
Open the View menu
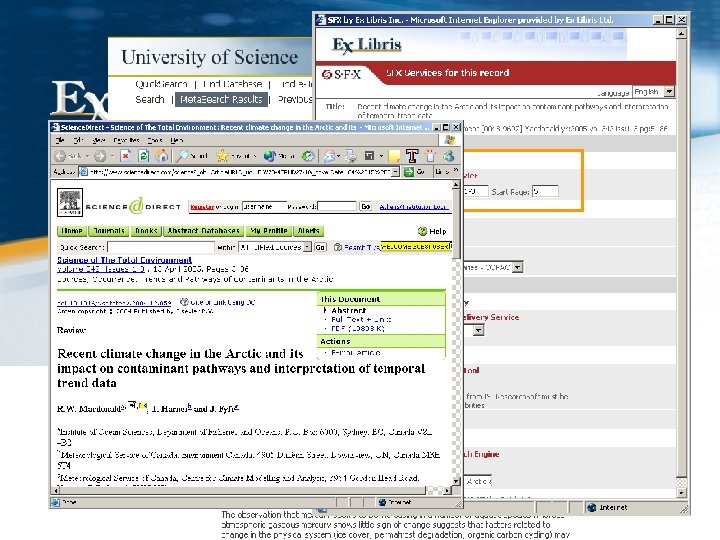(x=98, y=140)
